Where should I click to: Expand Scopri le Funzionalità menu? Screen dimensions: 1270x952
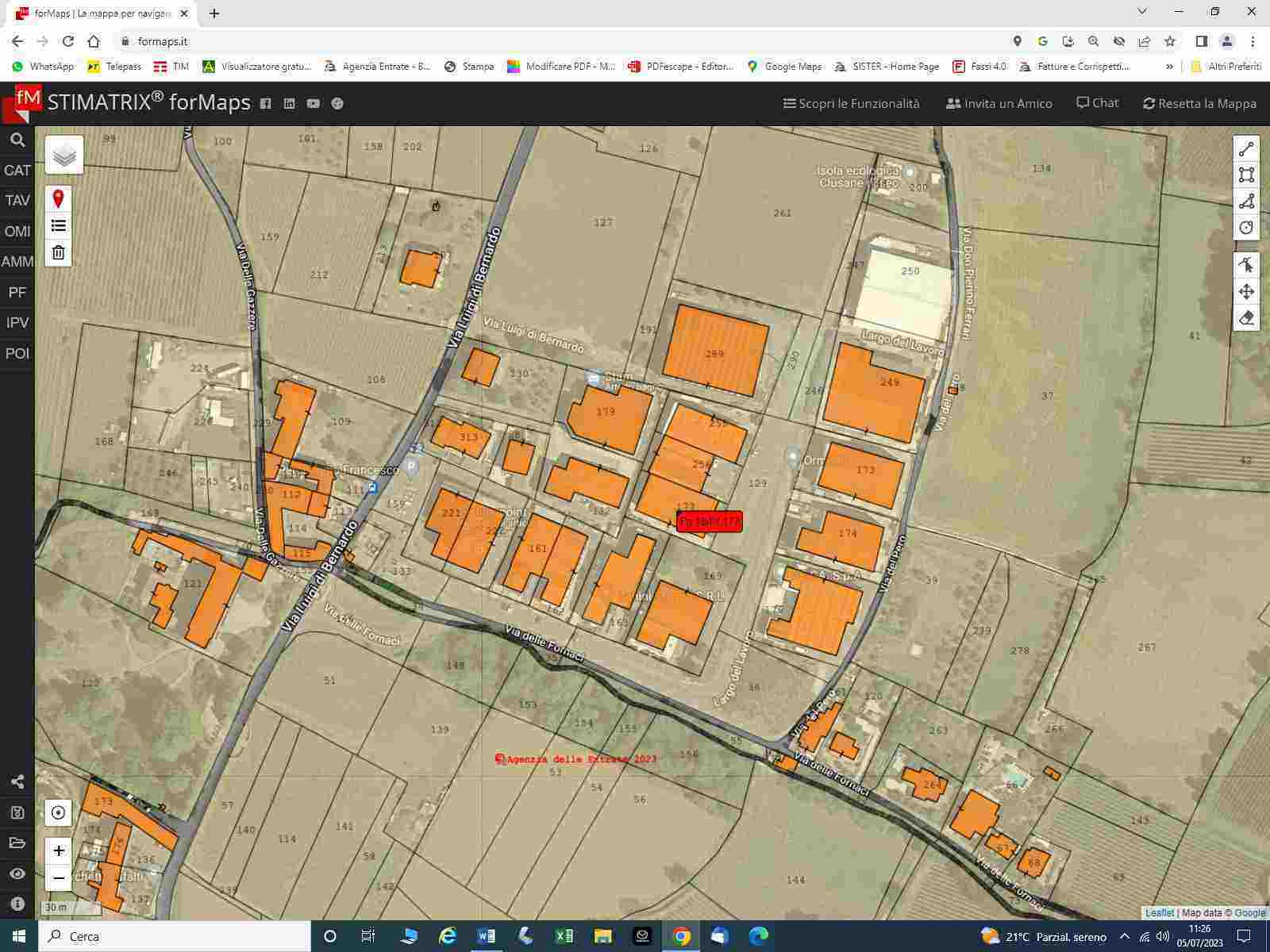[851, 103]
